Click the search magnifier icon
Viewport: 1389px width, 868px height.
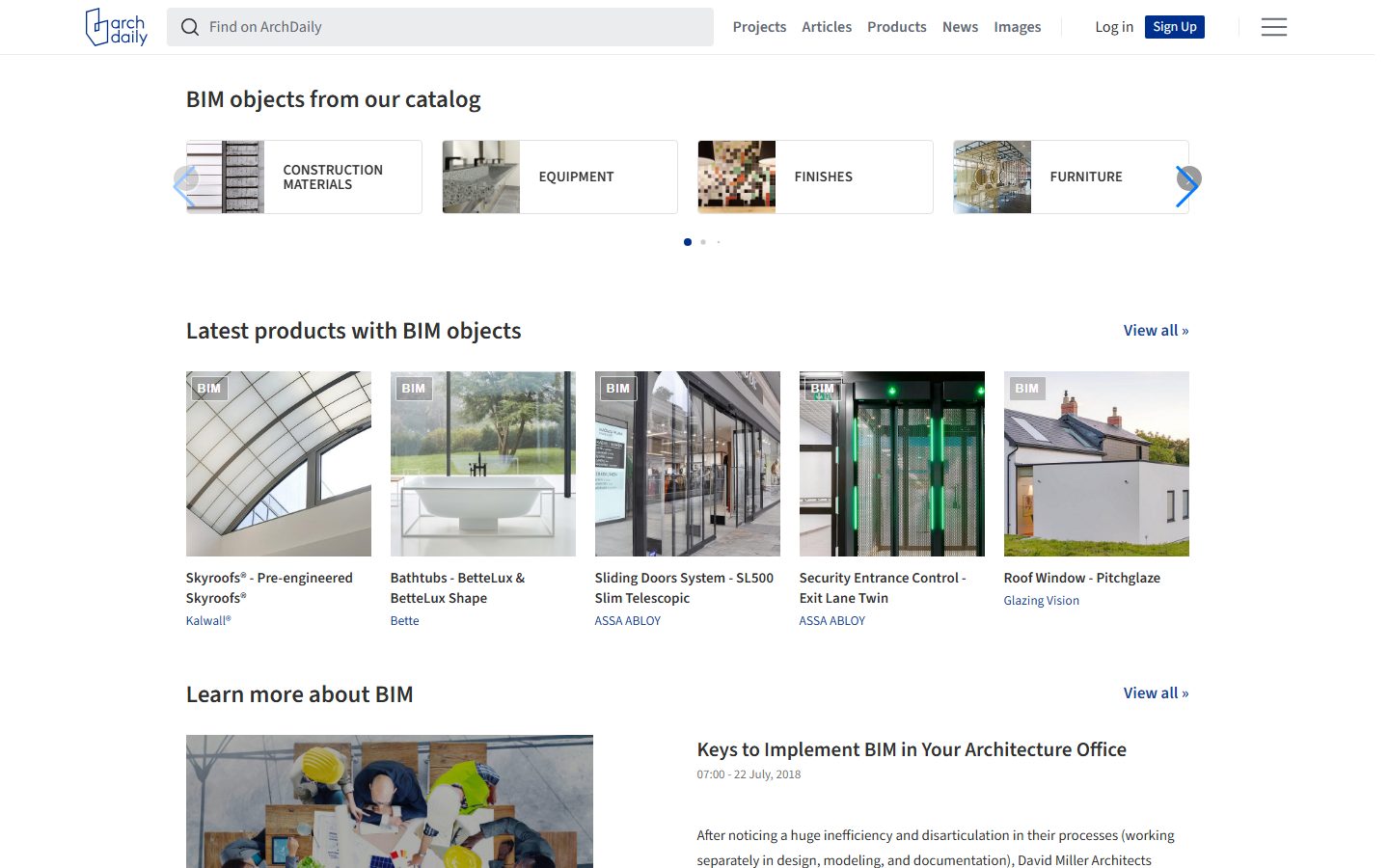click(x=190, y=27)
